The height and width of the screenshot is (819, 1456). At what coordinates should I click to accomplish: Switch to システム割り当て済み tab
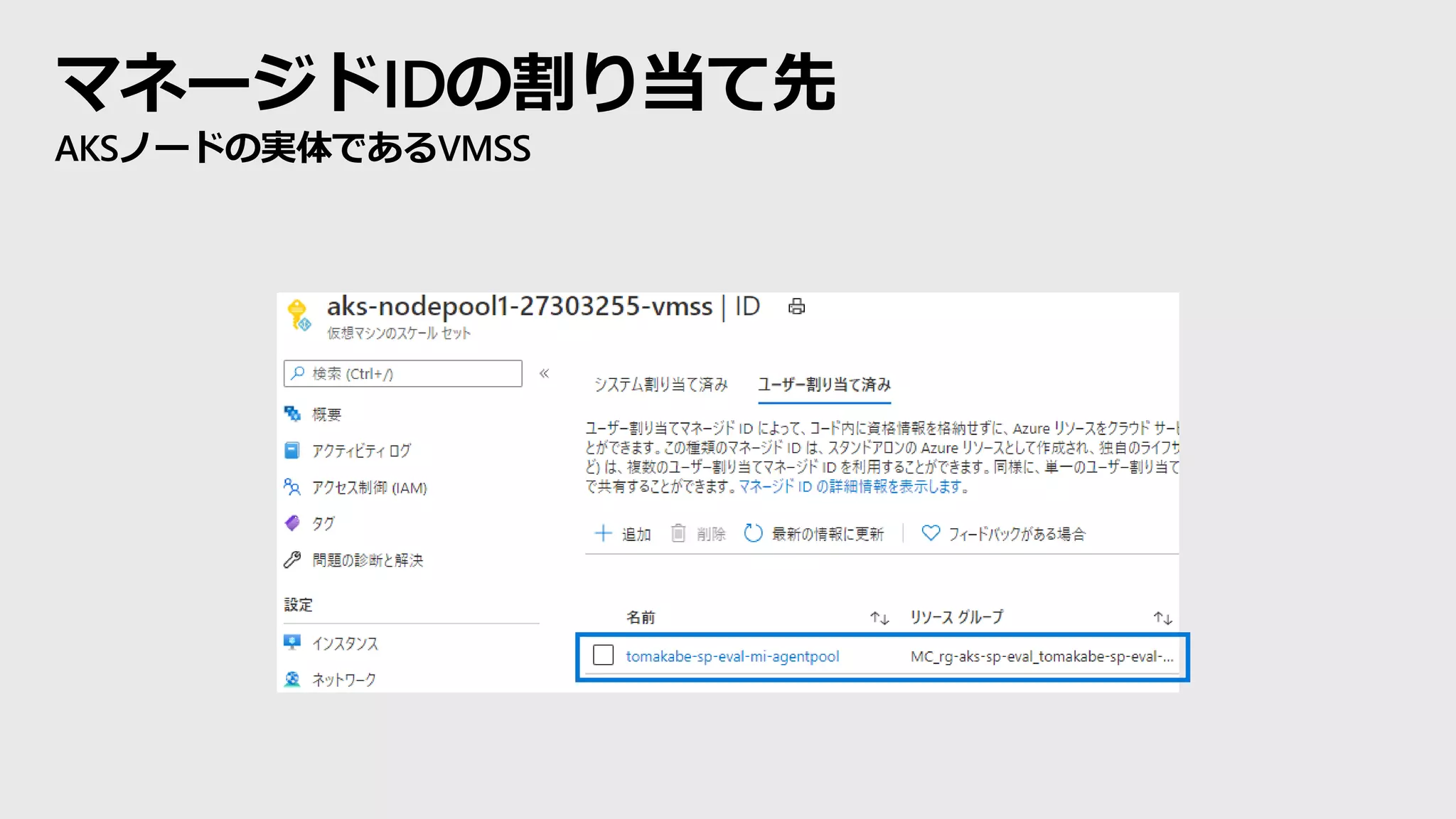(x=661, y=385)
